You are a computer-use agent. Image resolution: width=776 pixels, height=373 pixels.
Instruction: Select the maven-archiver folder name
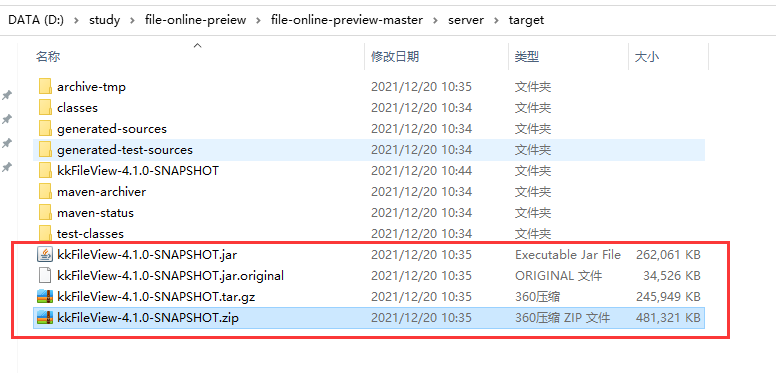click(x=101, y=192)
